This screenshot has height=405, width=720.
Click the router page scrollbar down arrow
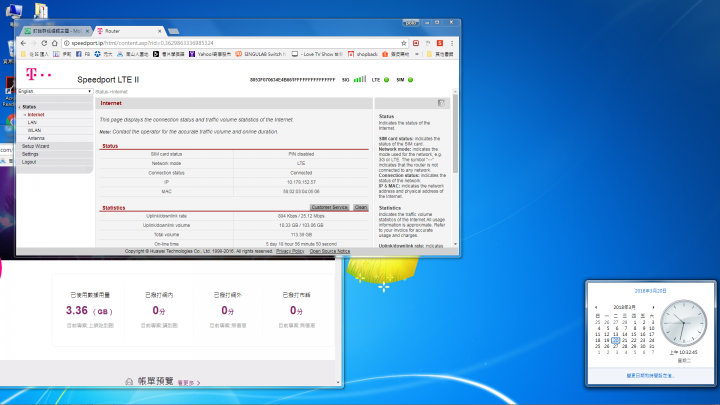coord(456,244)
